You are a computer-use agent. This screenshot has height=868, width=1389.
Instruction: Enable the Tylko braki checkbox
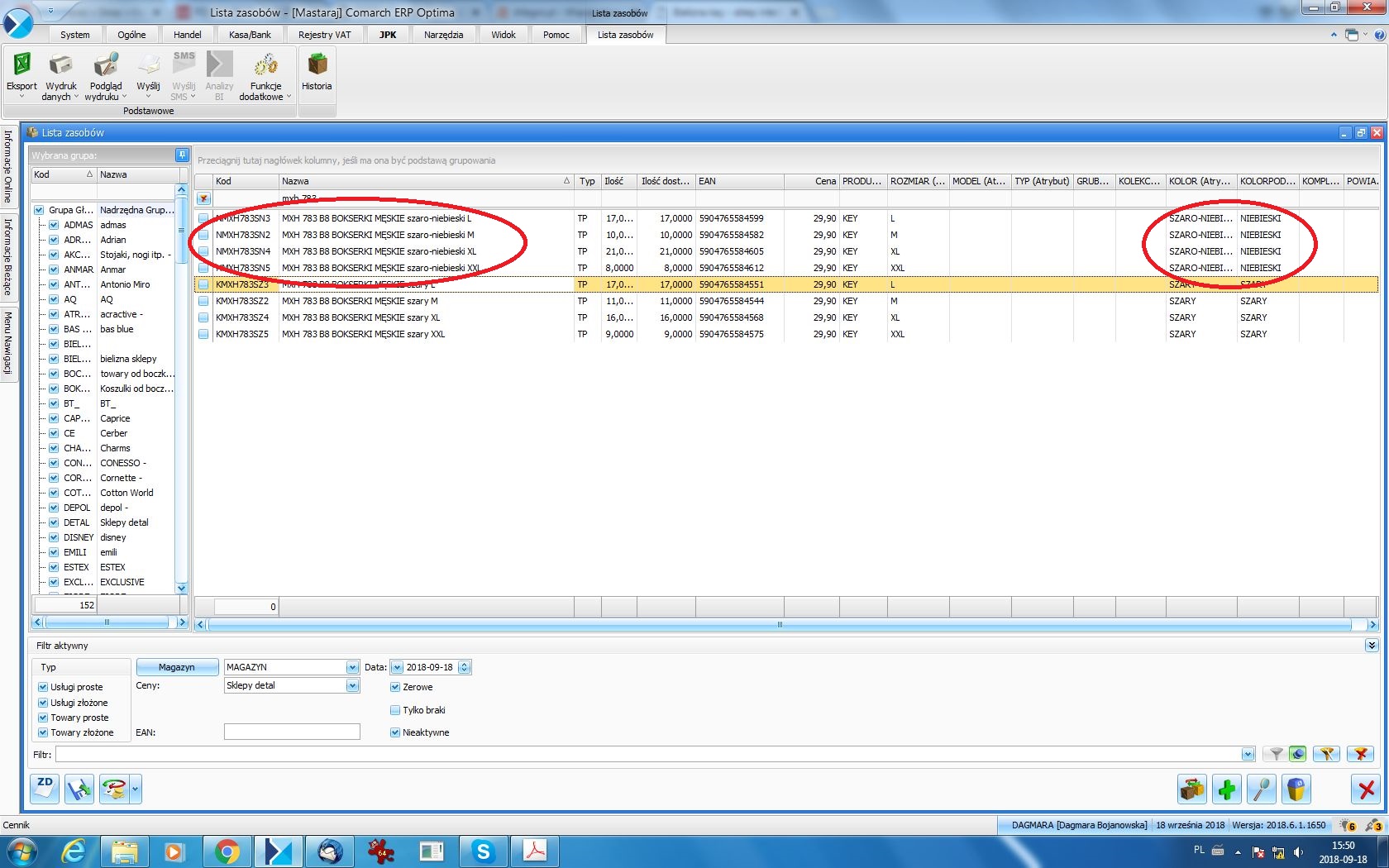click(x=395, y=710)
